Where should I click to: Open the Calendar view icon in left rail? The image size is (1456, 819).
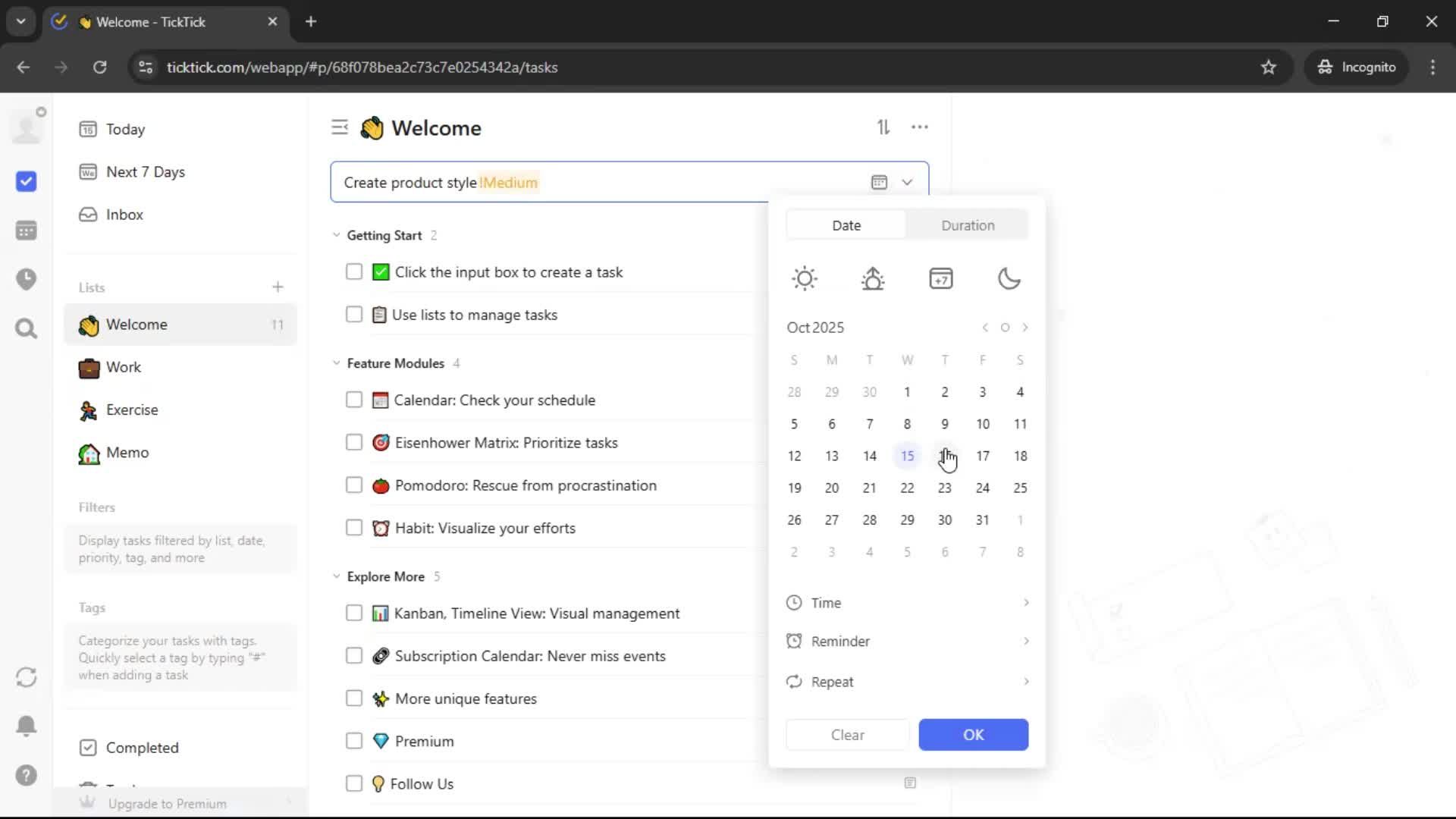[x=26, y=231]
